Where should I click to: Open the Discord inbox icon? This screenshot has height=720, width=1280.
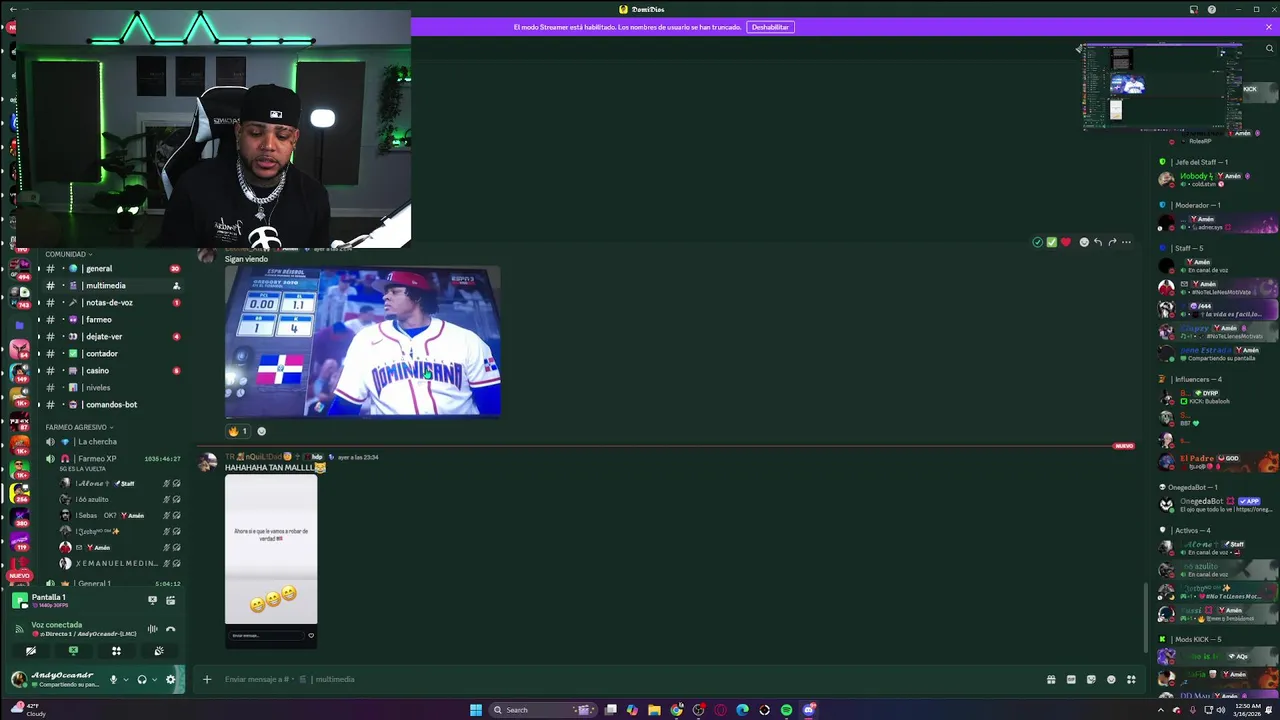coord(1193,10)
